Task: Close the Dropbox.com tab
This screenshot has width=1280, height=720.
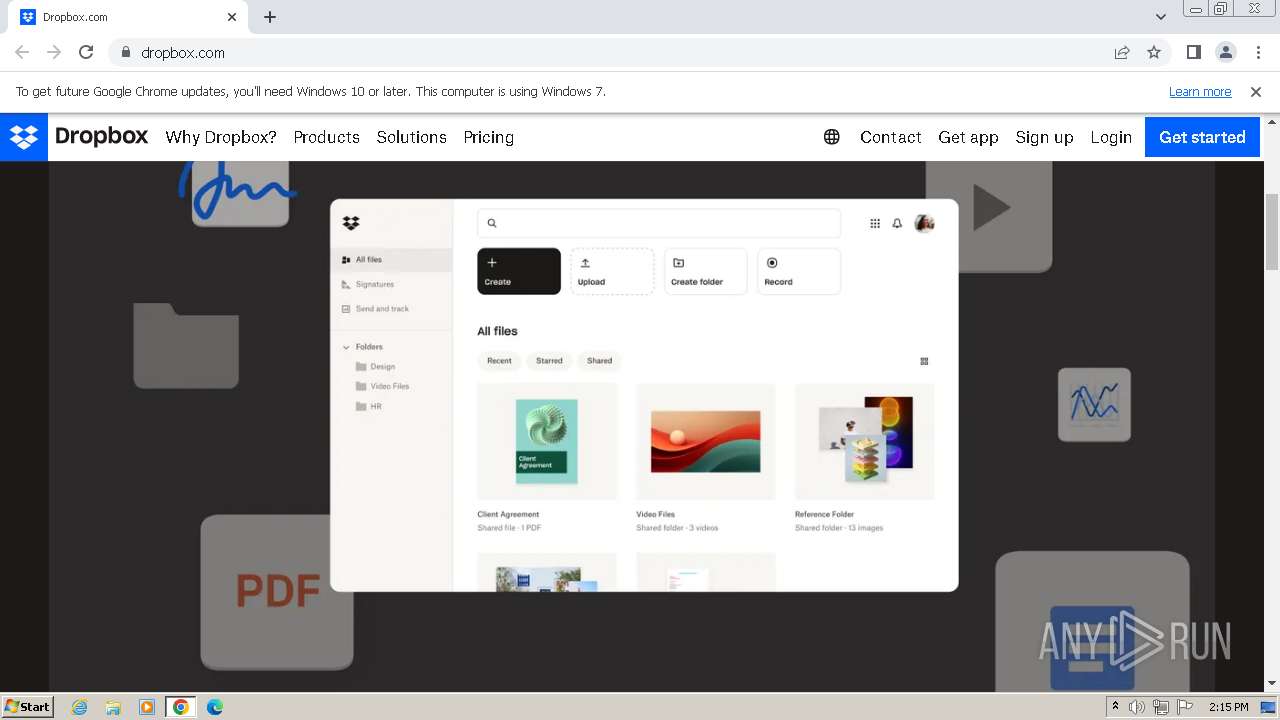Action: click(232, 17)
